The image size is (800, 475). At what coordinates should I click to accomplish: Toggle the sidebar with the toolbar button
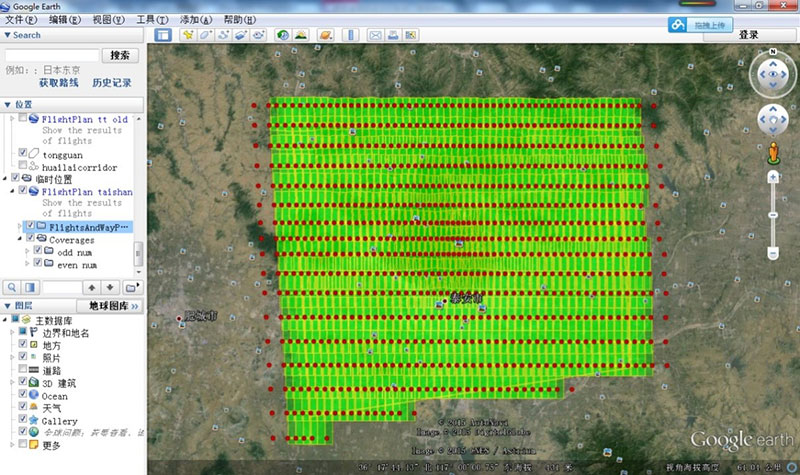point(163,35)
